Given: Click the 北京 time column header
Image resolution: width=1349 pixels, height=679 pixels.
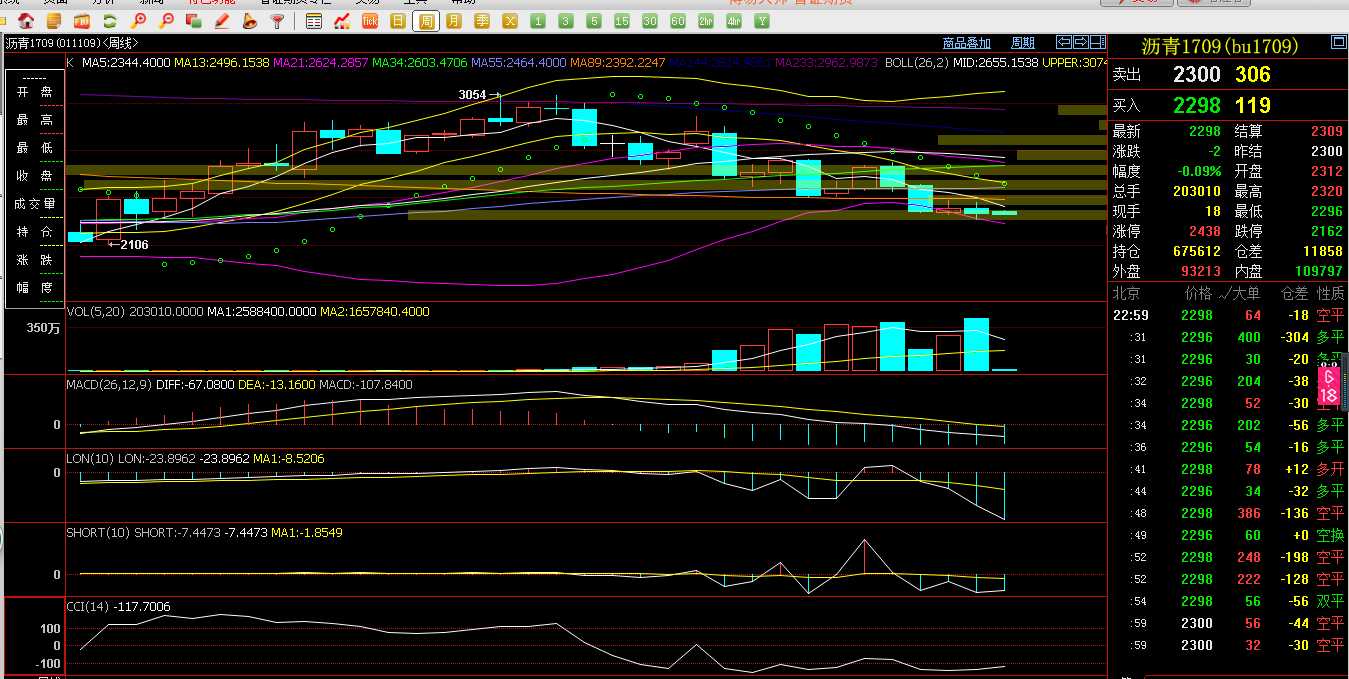Looking at the screenshot, I should [1127, 294].
